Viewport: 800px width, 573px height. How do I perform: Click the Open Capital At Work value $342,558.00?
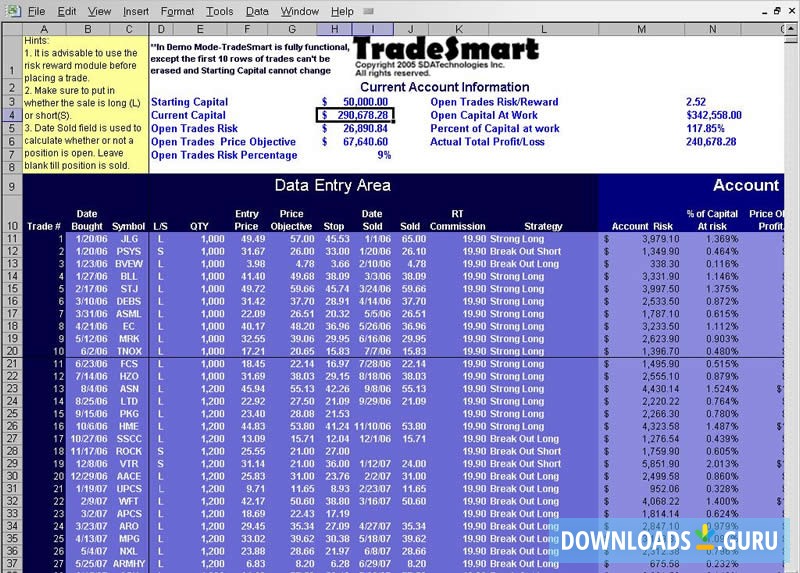[x=714, y=115]
